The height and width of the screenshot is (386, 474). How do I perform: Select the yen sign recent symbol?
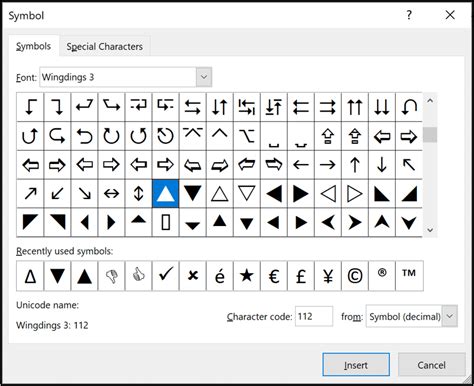(x=328, y=276)
